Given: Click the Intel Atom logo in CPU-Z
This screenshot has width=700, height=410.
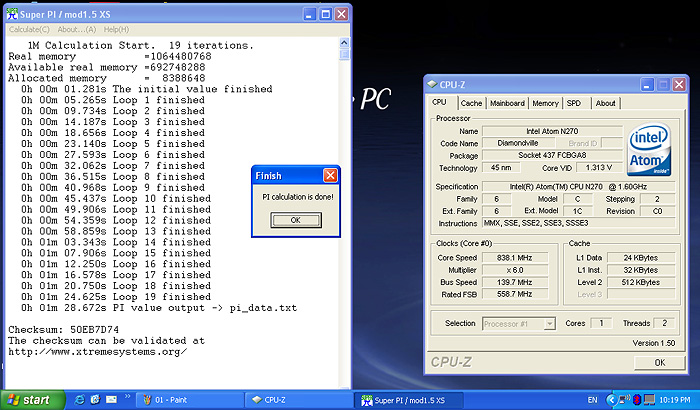Looking at the screenshot, I should (649, 150).
